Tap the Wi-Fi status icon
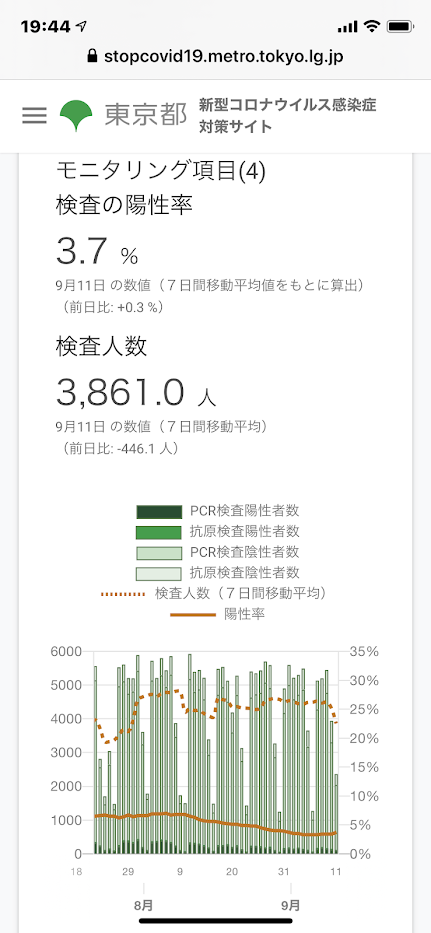Image resolution: width=431 pixels, height=933 pixels. coord(372,26)
